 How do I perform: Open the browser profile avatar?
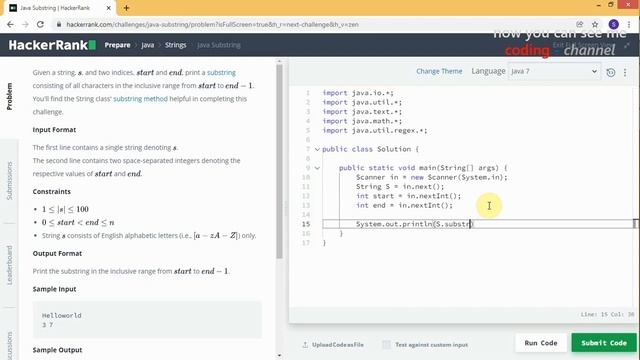[x=613, y=24]
